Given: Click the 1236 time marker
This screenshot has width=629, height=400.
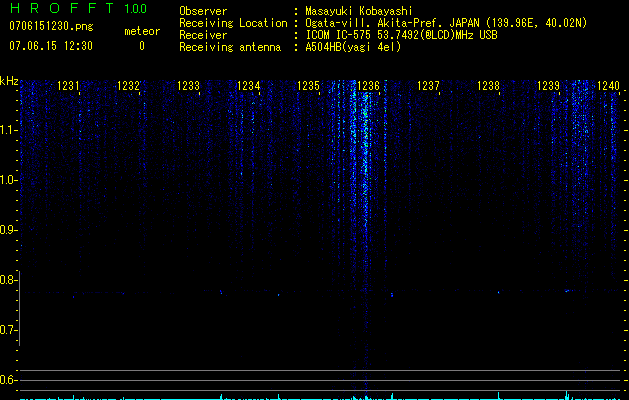Looking at the screenshot, I should point(368,86).
